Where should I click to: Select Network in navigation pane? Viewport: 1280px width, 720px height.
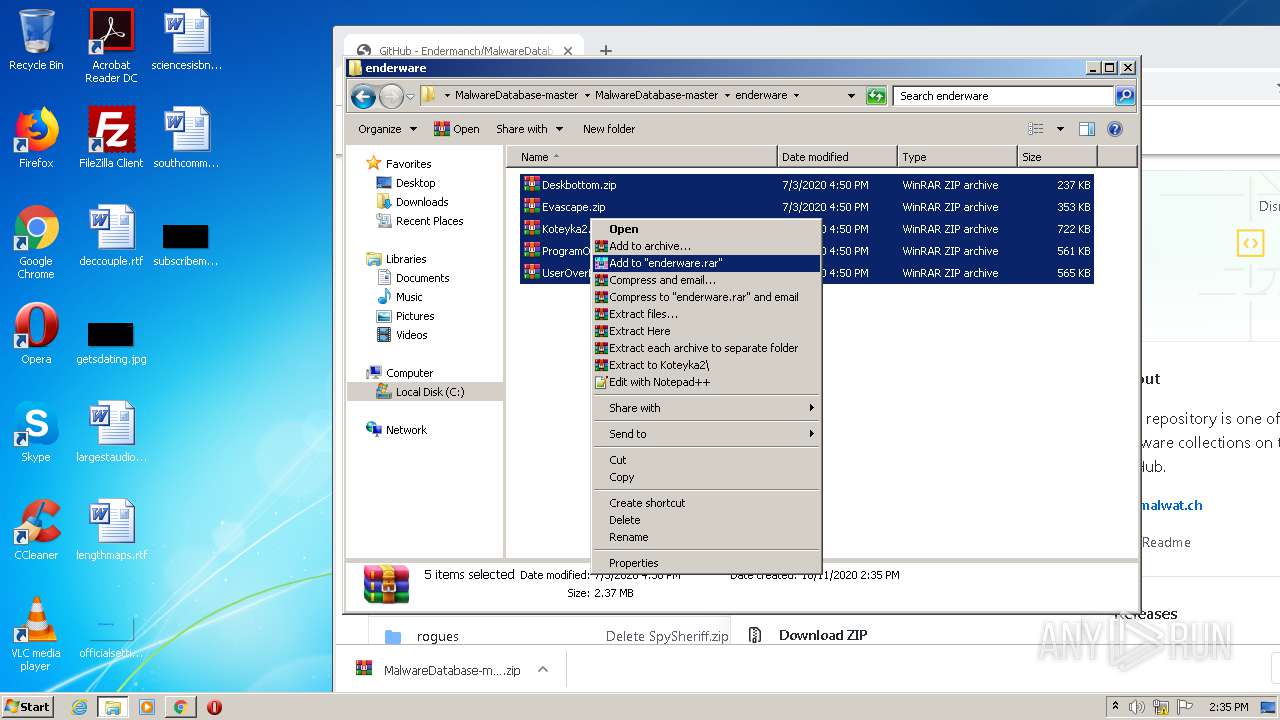click(x=405, y=430)
